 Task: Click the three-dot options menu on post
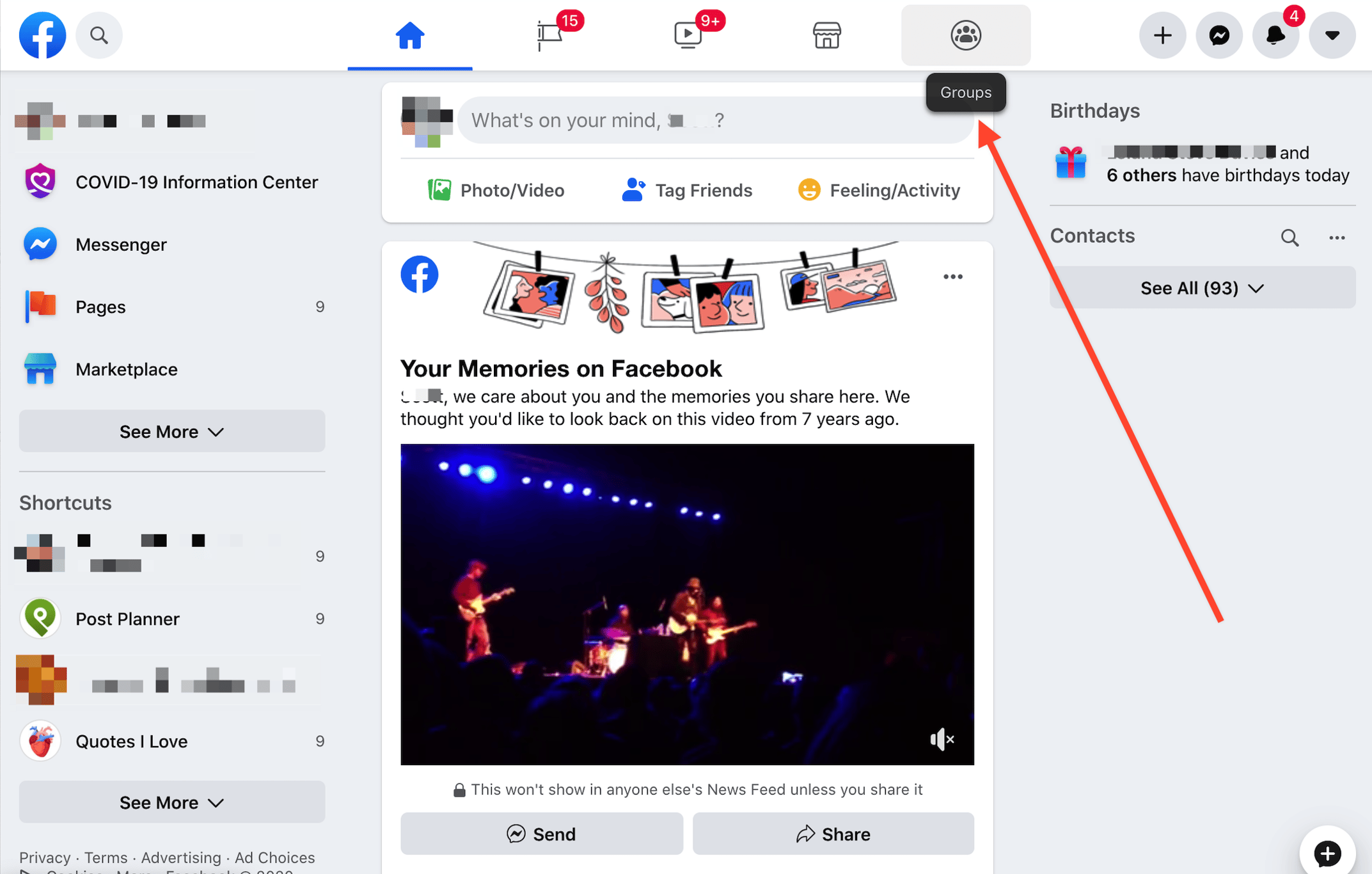click(x=951, y=276)
